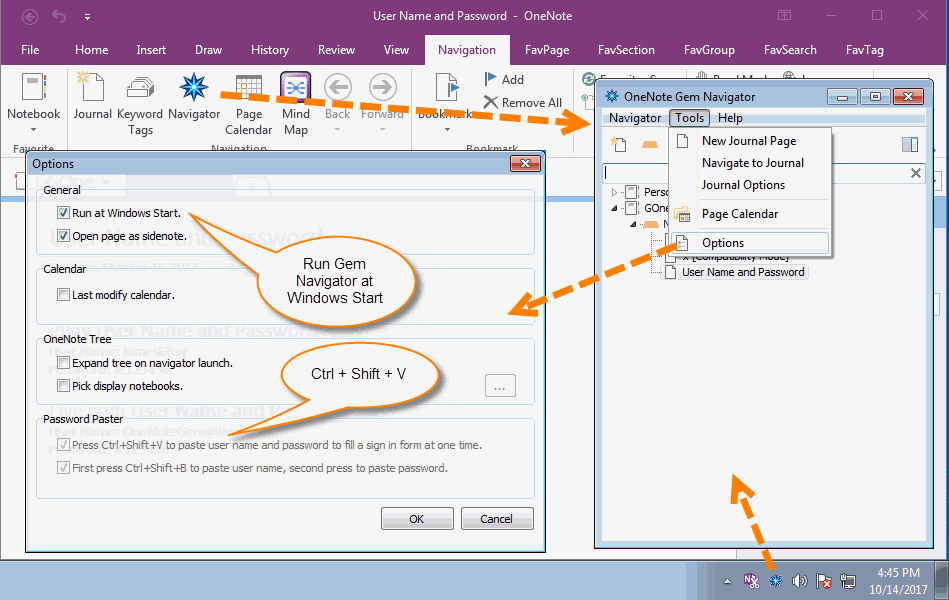Switch to the Insert ribbon tab
The height and width of the screenshot is (600, 949).
pyautogui.click(x=151, y=50)
